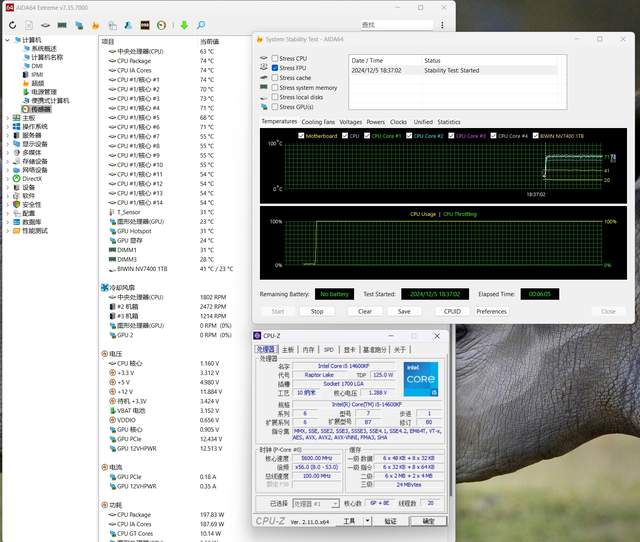Switch to the Cooling Fans tab
The height and width of the screenshot is (542, 640).
319,121
